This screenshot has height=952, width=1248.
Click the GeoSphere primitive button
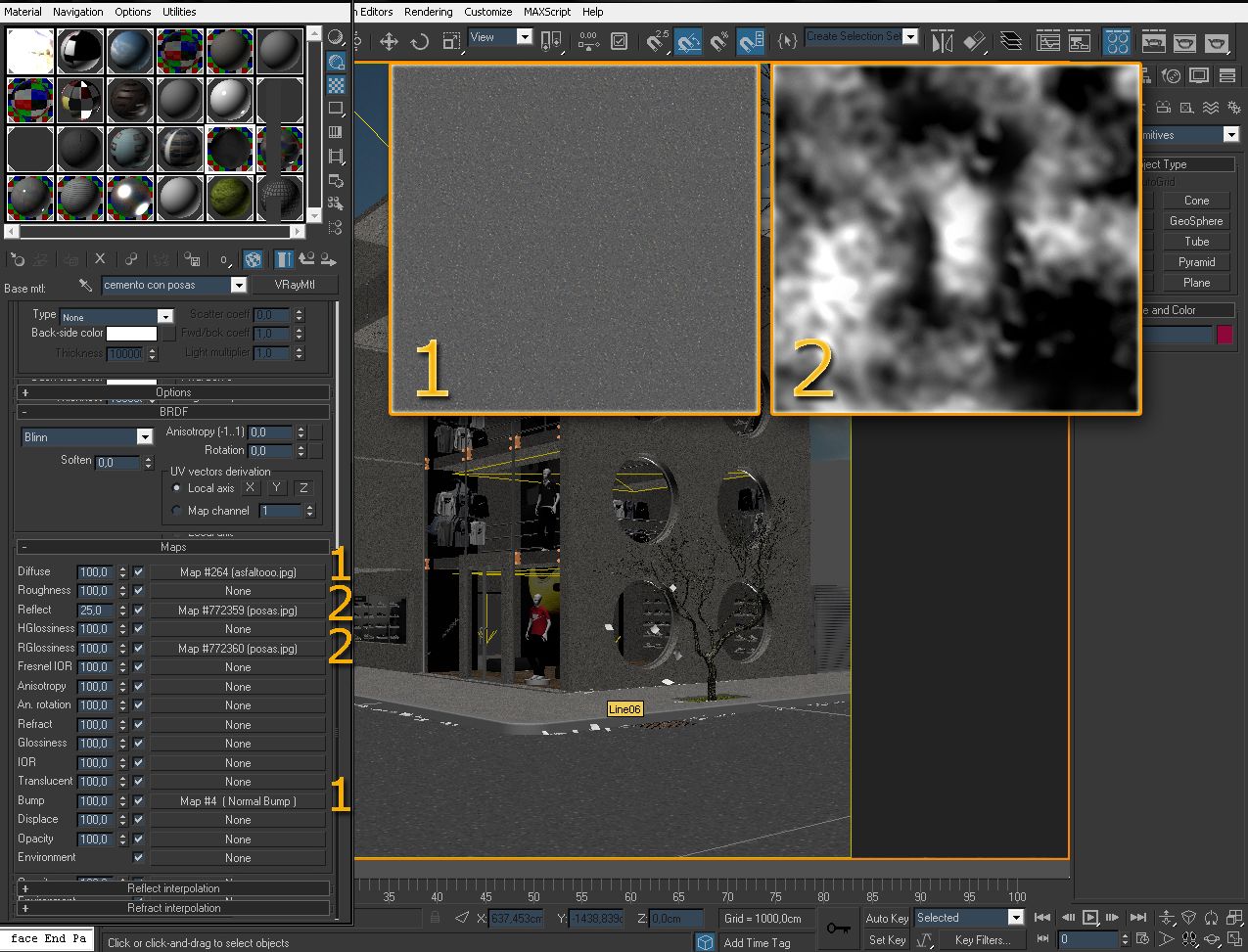coord(1196,221)
